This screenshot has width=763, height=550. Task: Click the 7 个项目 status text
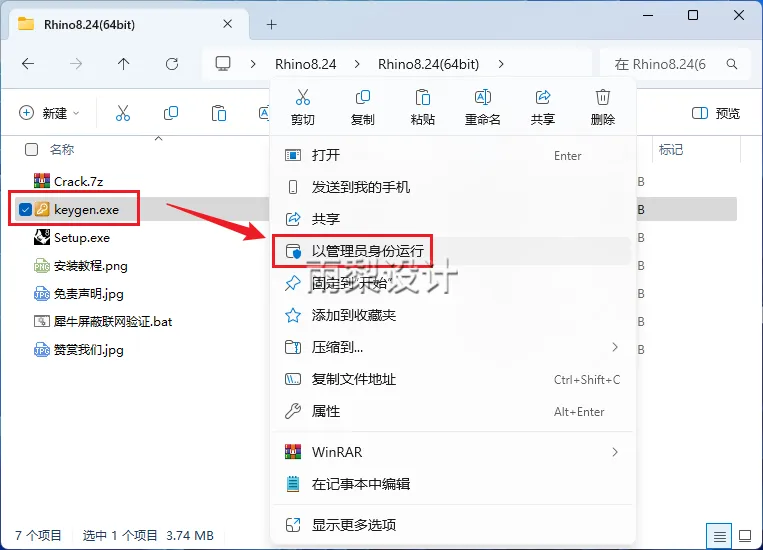click(38, 535)
